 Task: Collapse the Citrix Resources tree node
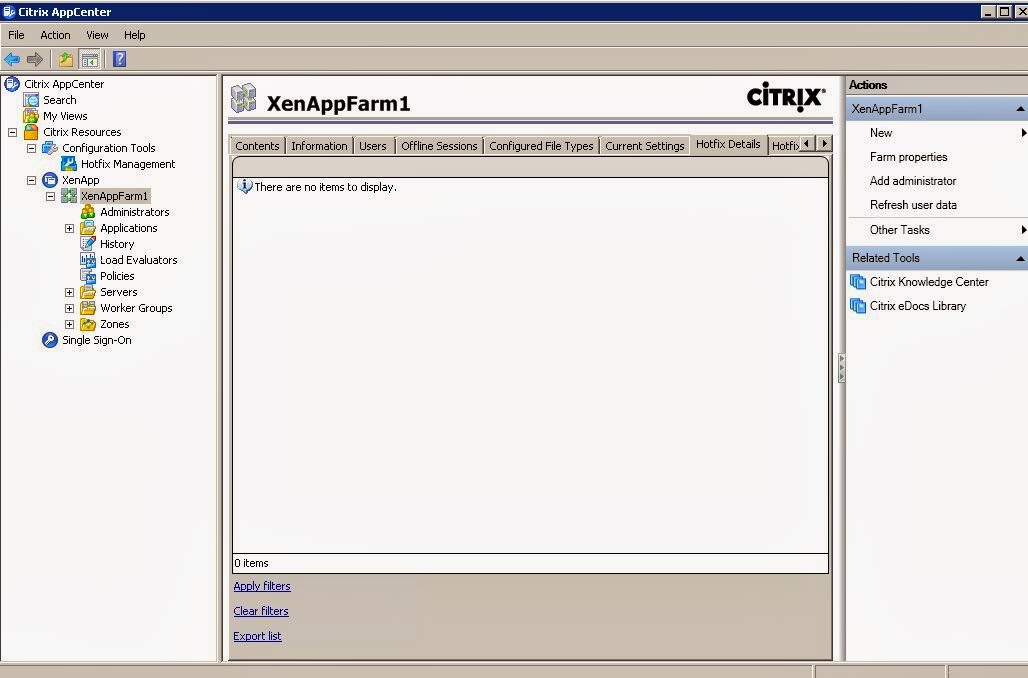pos(12,132)
